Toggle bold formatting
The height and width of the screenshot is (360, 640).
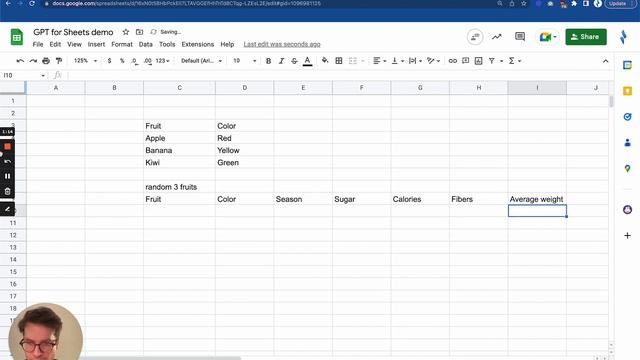(268, 61)
